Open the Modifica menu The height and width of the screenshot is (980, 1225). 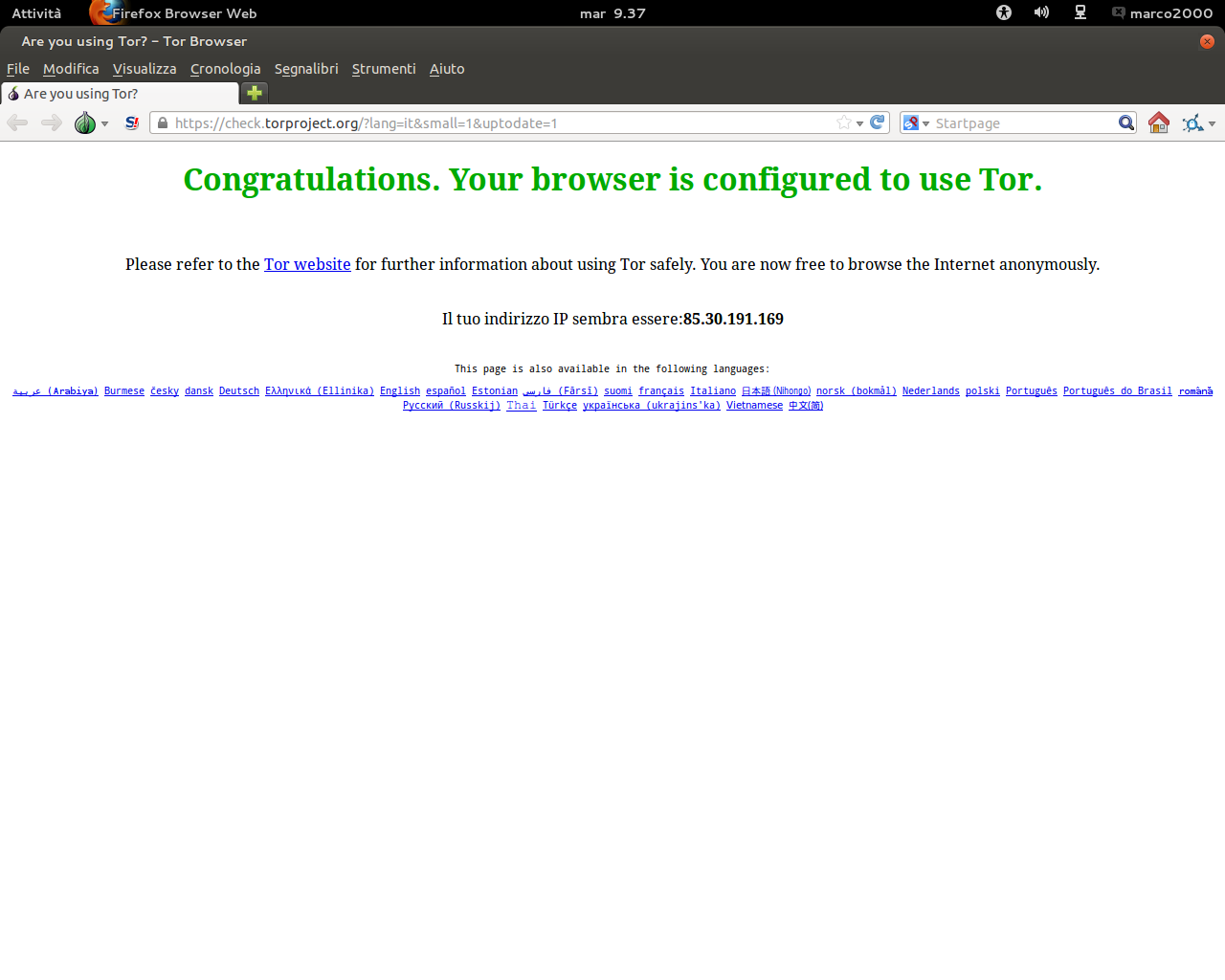(71, 69)
